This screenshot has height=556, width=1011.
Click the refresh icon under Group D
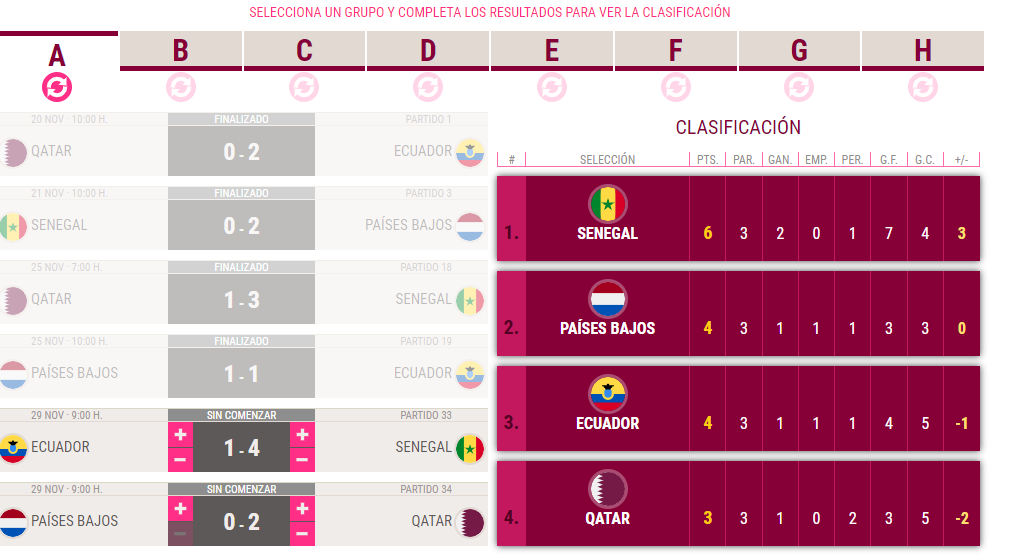click(428, 87)
